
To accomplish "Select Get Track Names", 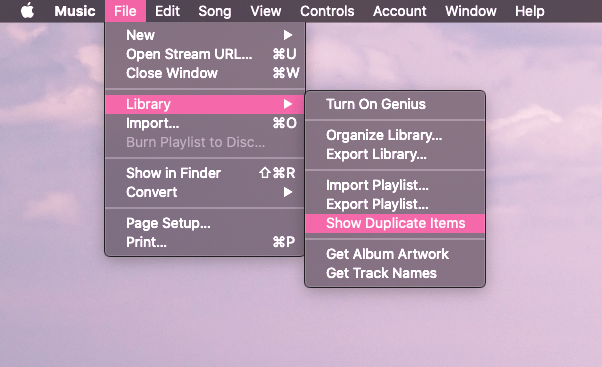I will [395, 273].
